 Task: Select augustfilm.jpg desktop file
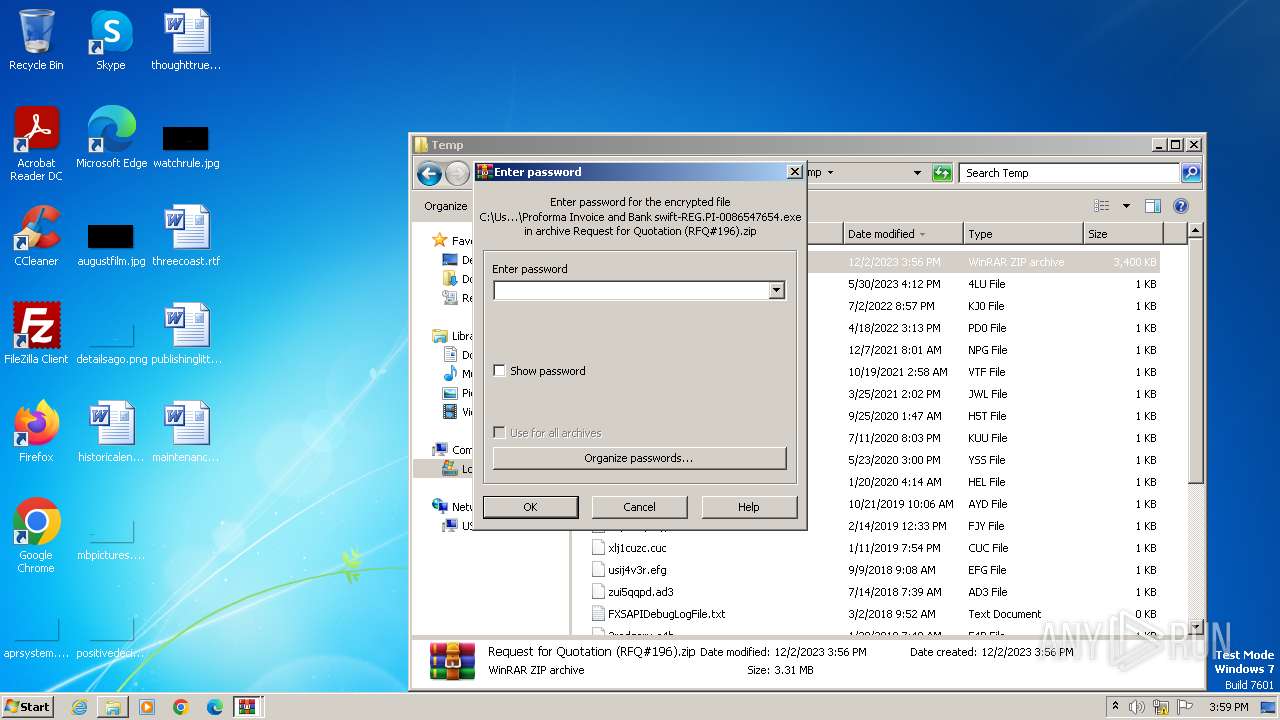111,244
